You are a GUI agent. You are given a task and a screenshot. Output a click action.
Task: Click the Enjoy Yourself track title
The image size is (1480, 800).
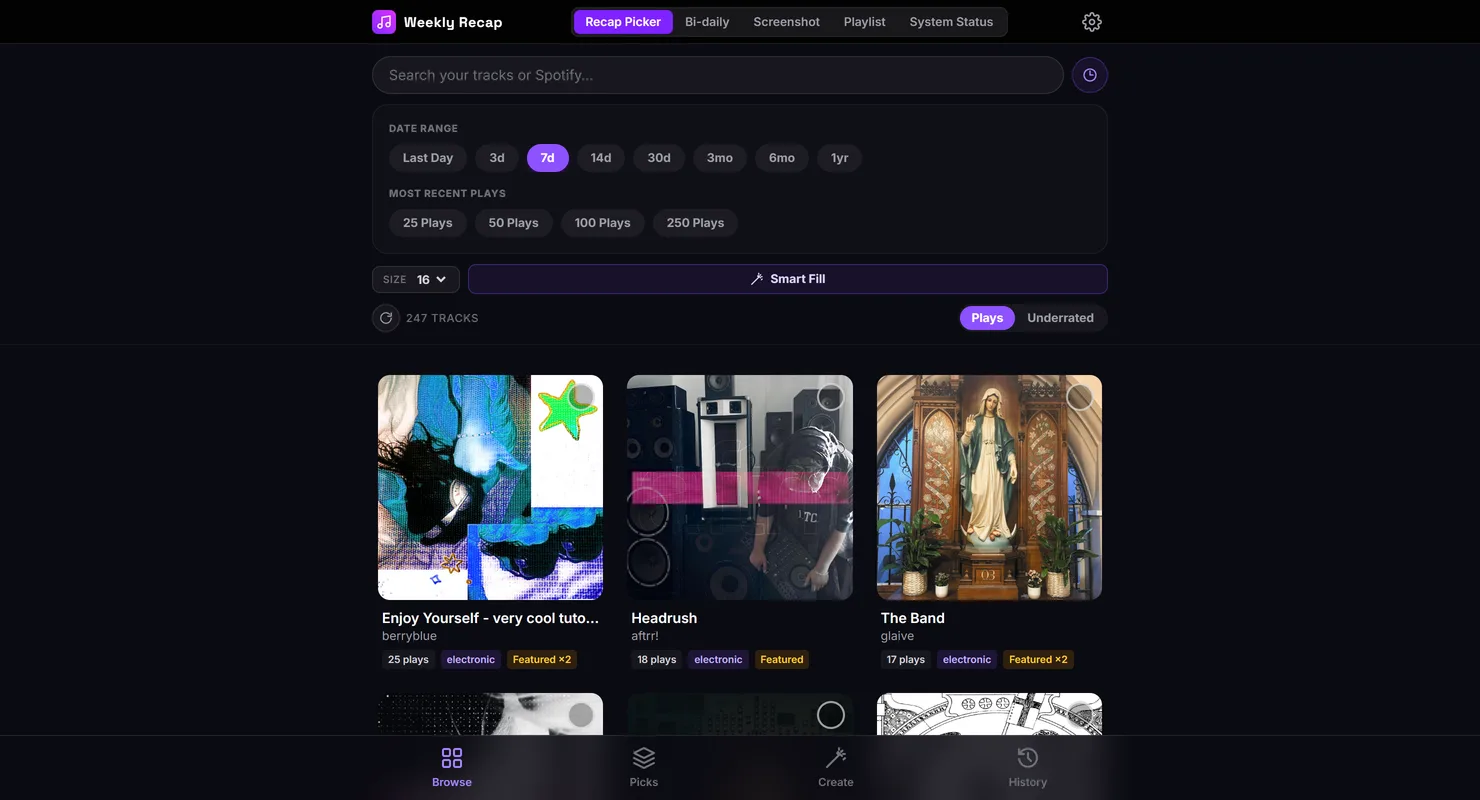[x=490, y=618]
